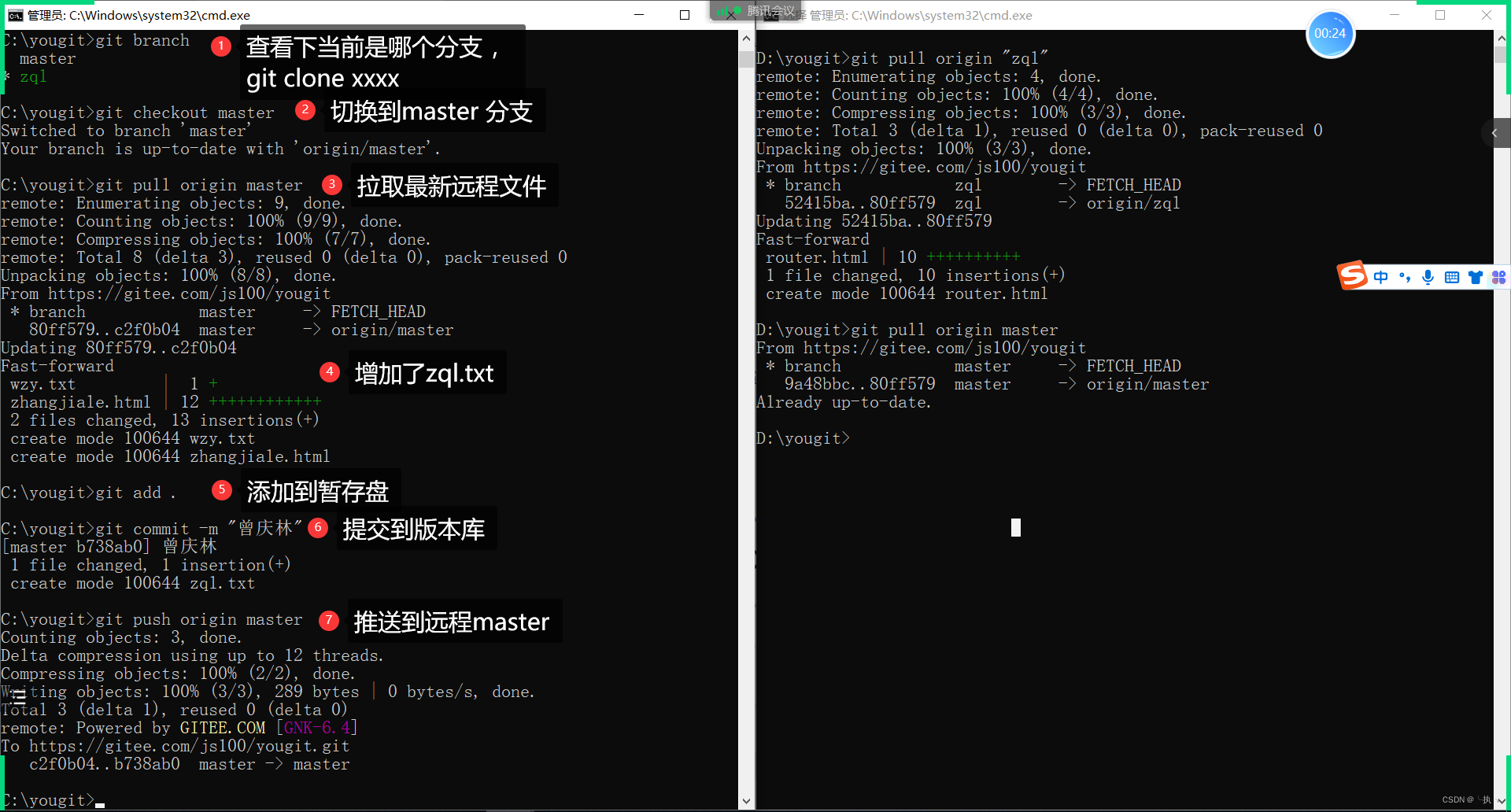The width and height of the screenshot is (1511, 812).
Task: Click the 'git branch' command line
Action: [96, 40]
